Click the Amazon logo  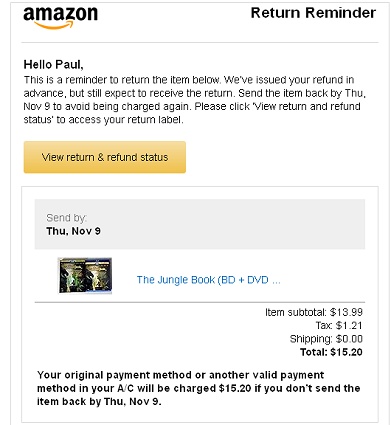tap(60, 17)
